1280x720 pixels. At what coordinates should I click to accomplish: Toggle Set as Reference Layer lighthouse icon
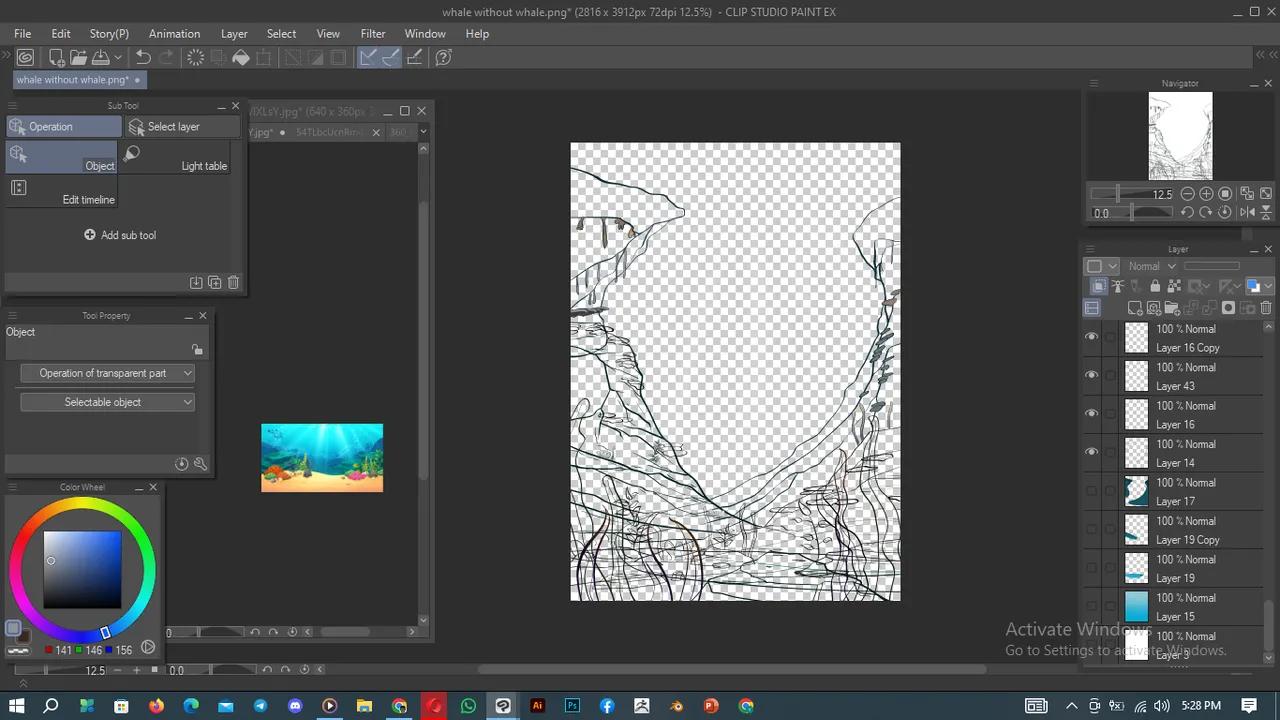[1118, 287]
